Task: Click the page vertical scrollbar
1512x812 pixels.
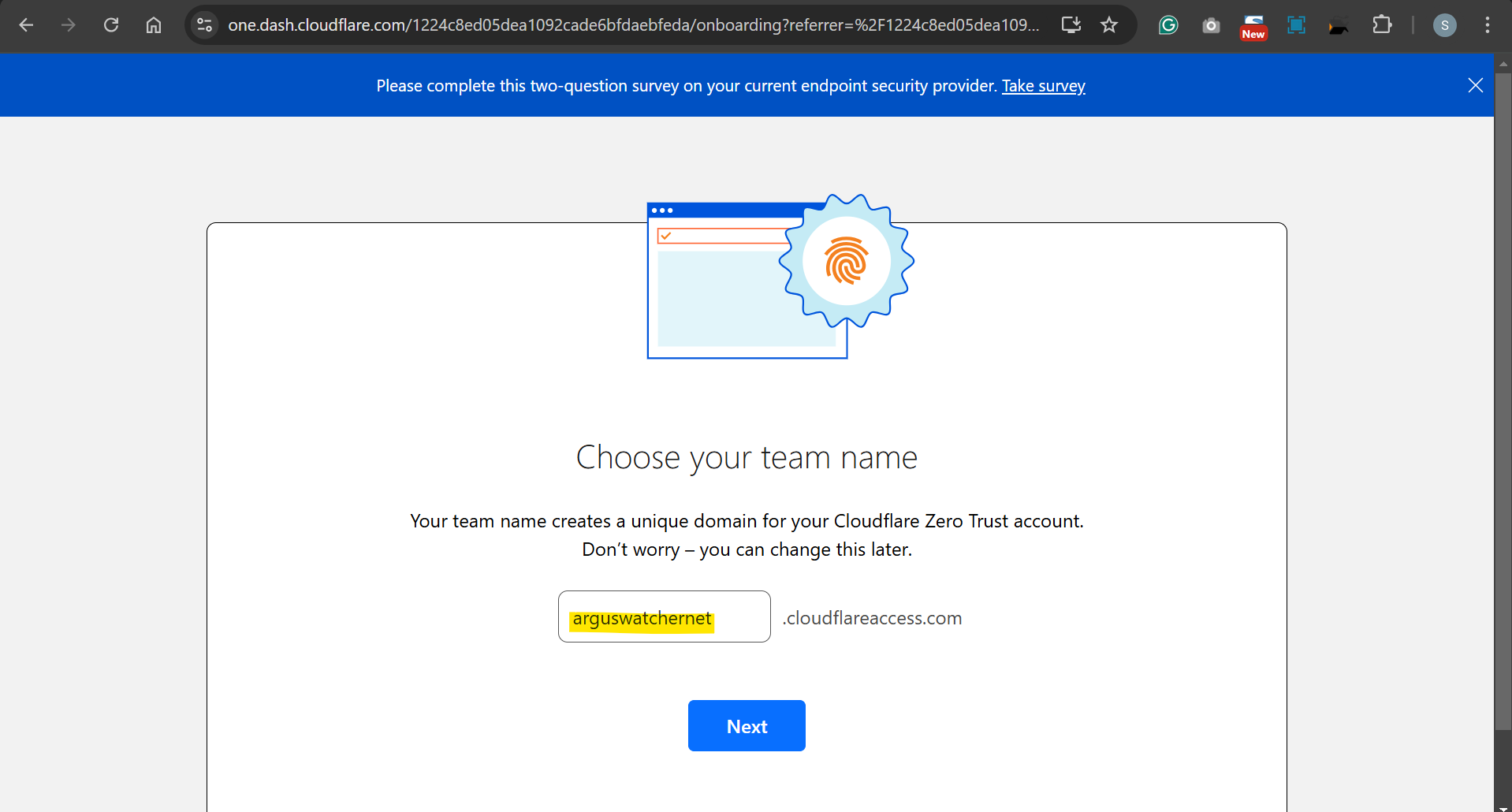Action: click(x=1503, y=402)
